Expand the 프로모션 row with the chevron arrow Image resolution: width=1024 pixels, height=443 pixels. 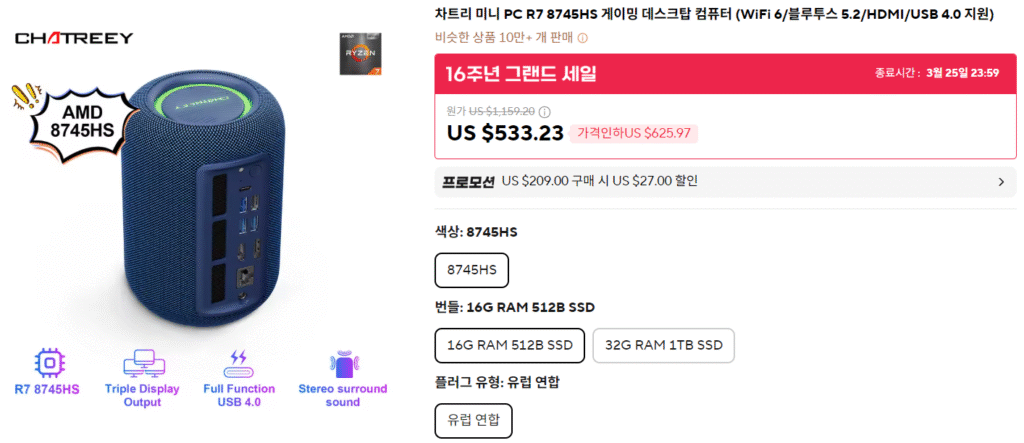[x=1001, y=182]
